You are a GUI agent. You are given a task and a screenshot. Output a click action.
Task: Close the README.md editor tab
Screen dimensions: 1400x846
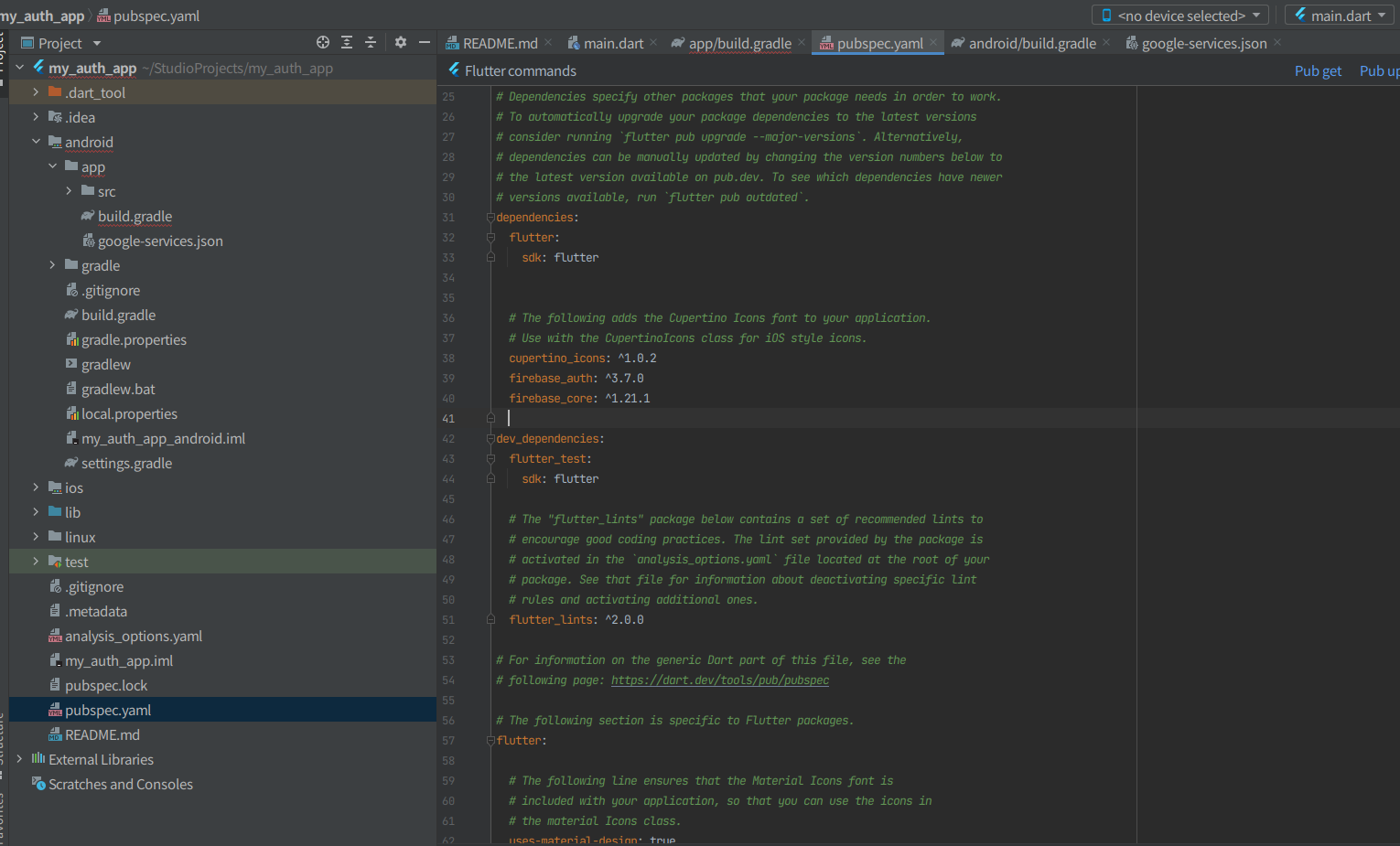(x=548, y=43)
